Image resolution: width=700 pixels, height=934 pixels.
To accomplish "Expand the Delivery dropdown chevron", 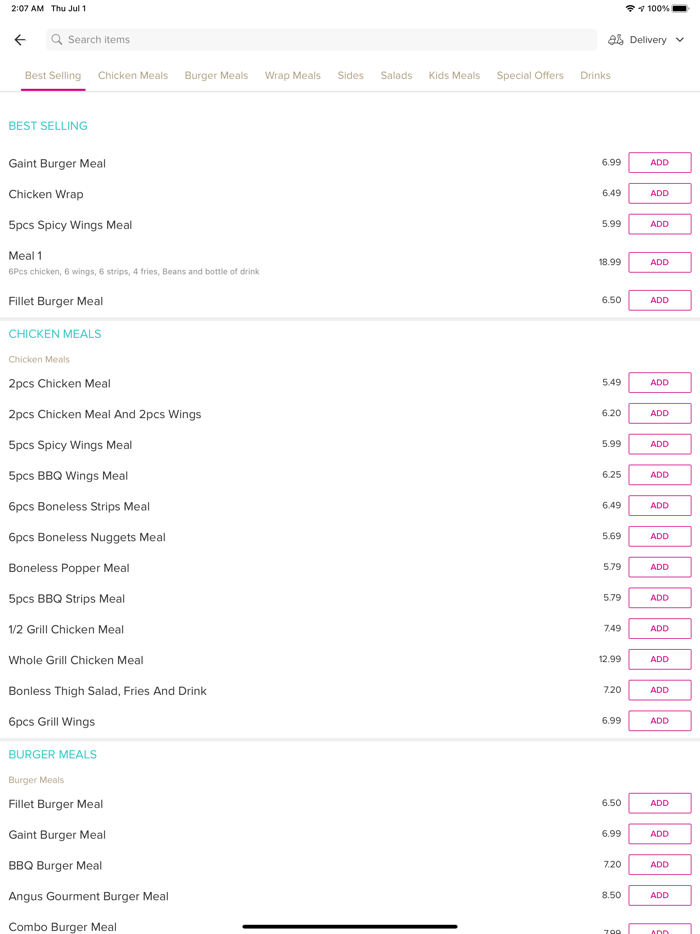I will [680, 40].
